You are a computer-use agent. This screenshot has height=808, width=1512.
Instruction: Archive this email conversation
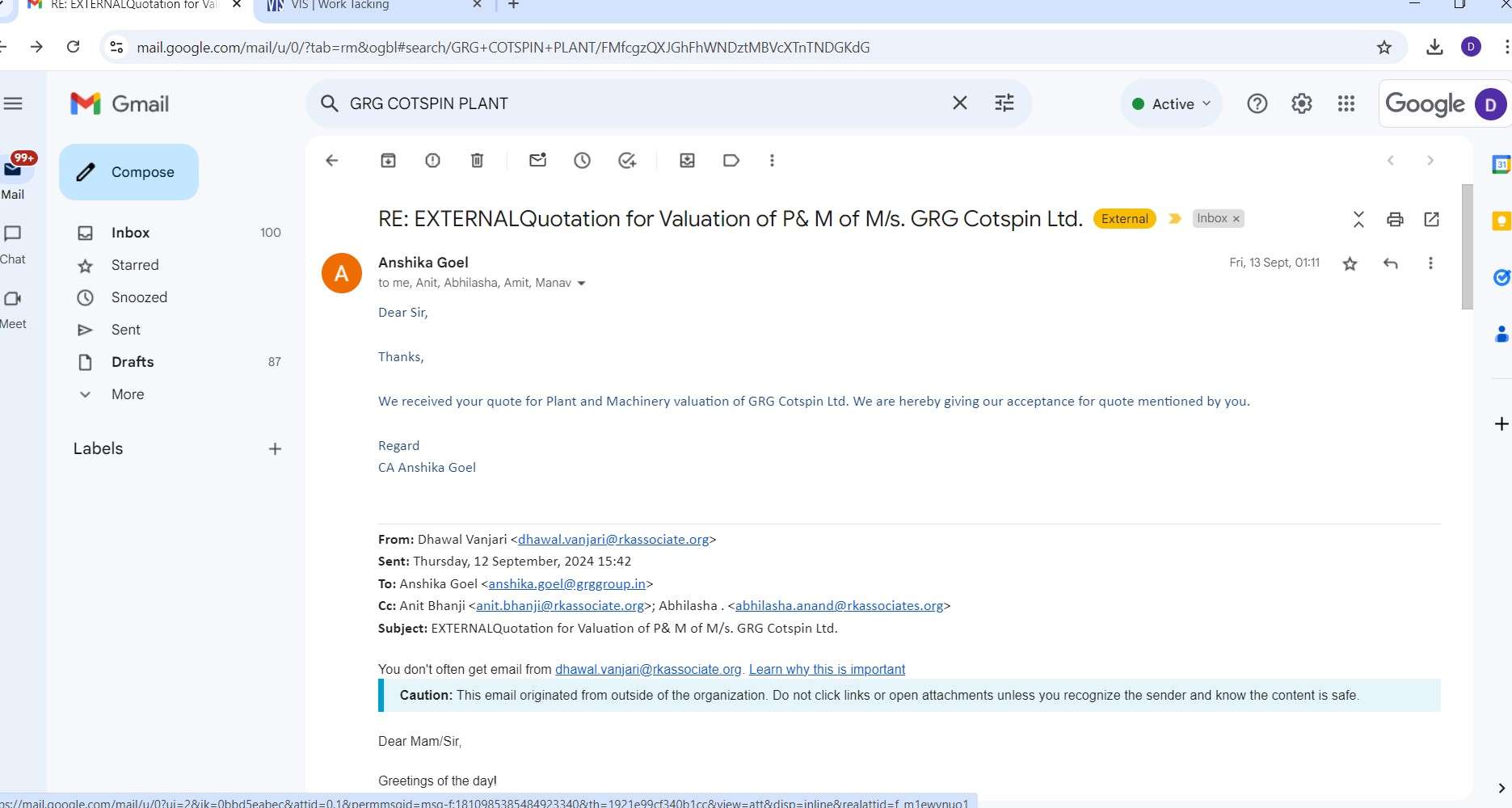pos(388,160)
